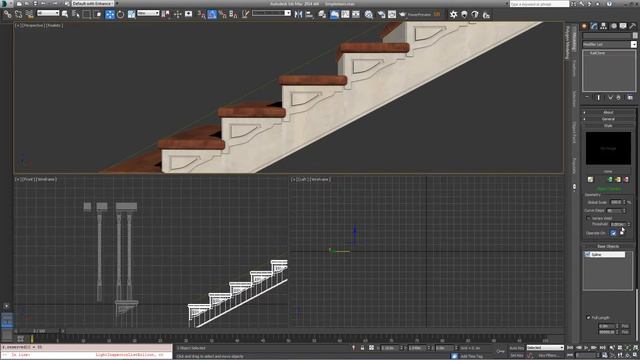
Task: Toggle the Vertex Weld checkbox
Action: (588, 218)
